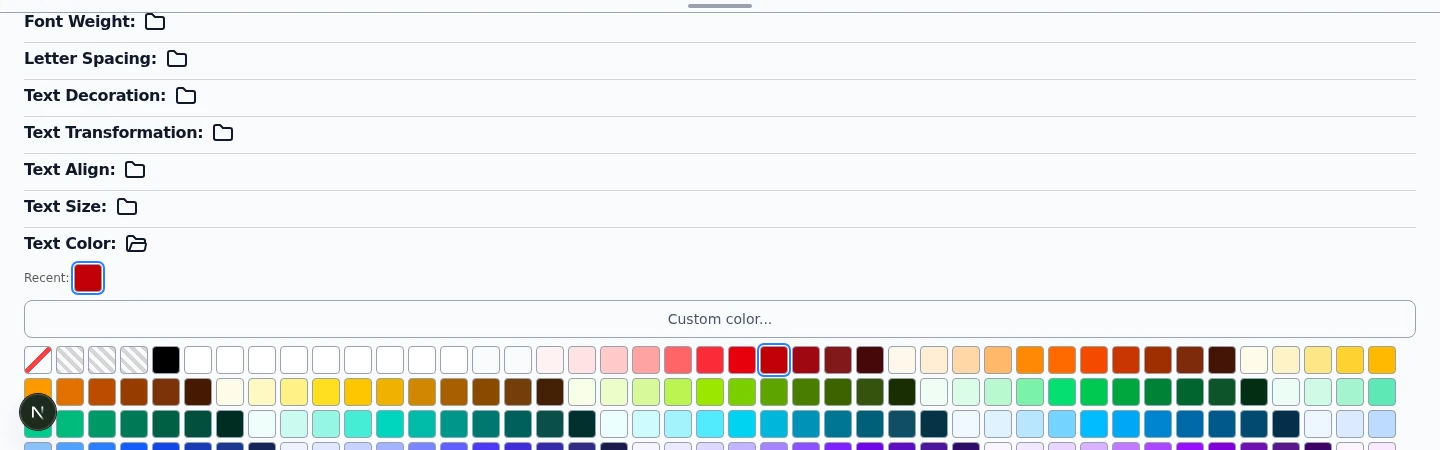Viewport: 1440px width, 450px height.
Task: Open the Font Weight folder icon
Action: (155, 22)
